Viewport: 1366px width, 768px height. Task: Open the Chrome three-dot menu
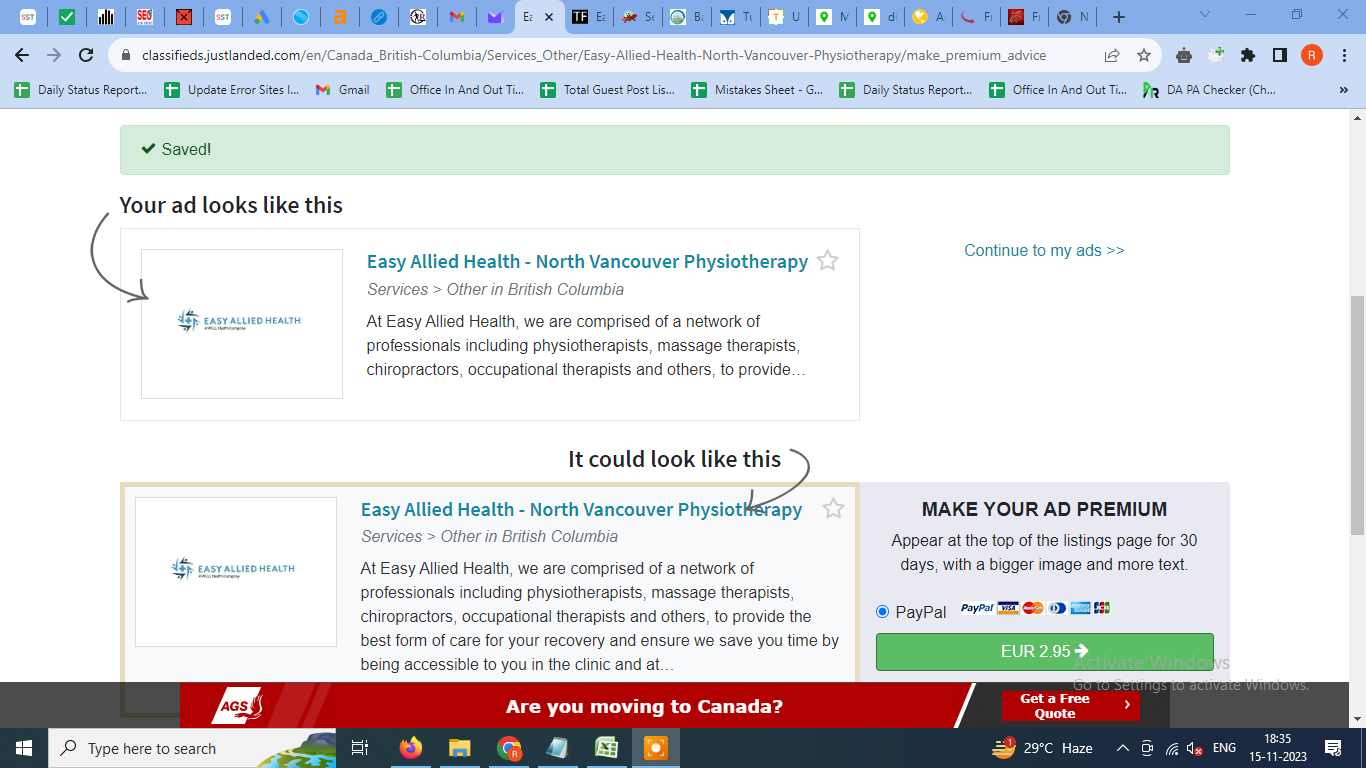coord(1343,55)
